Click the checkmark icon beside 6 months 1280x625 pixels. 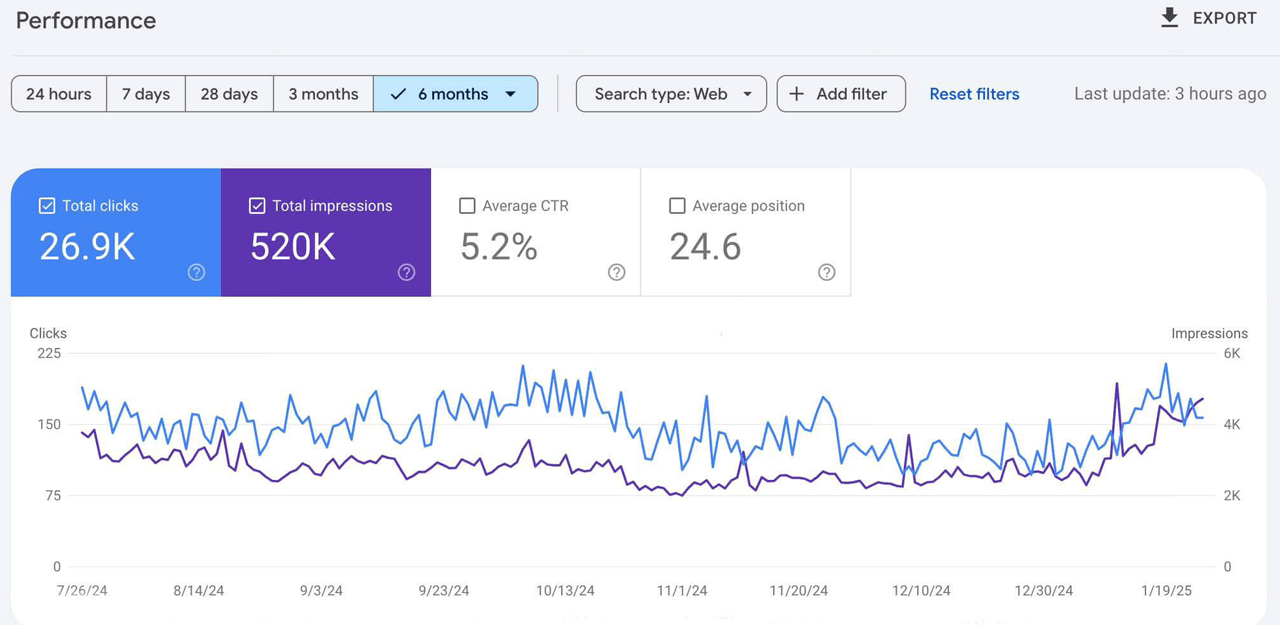point(398,94)
